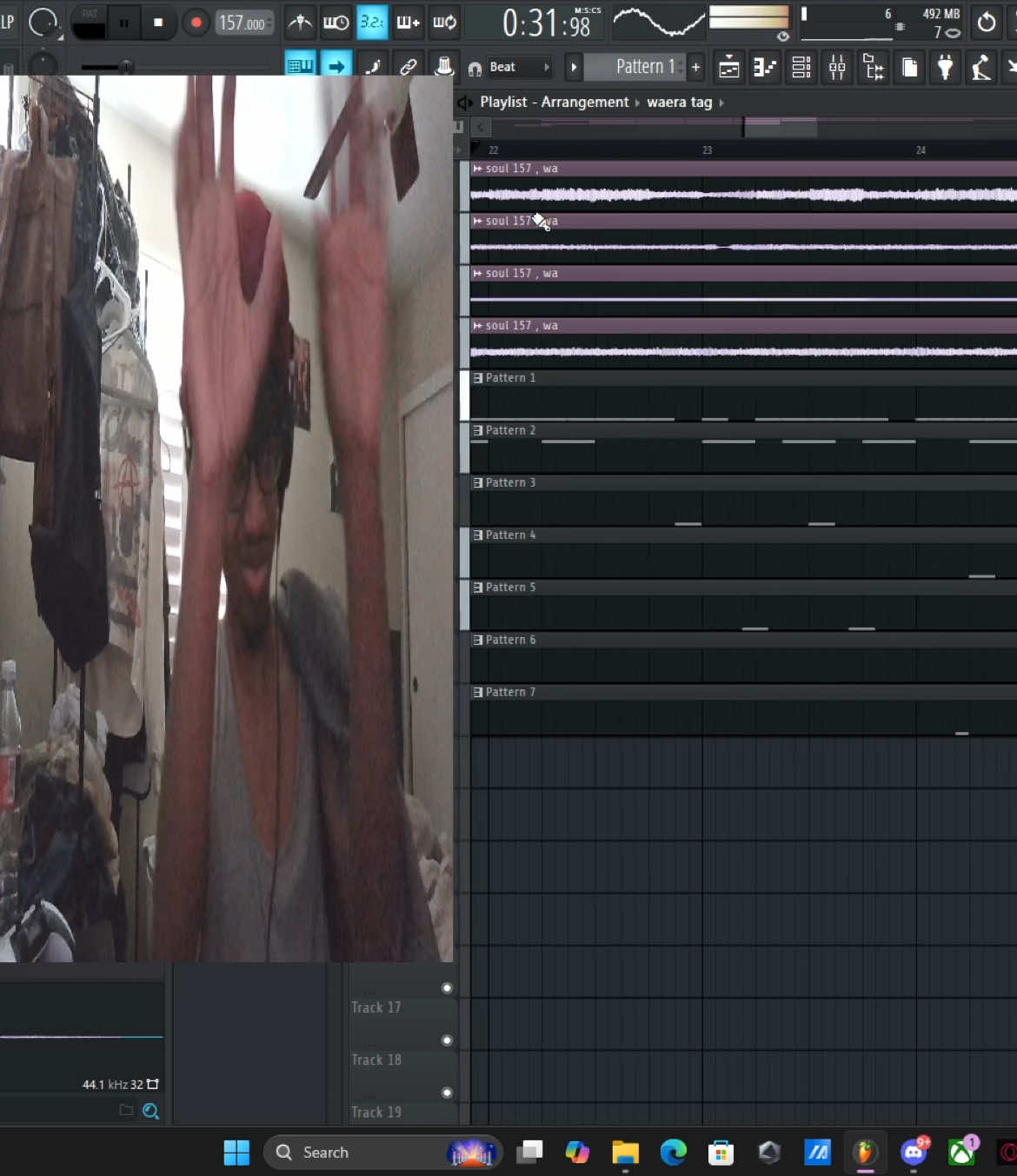Click the playlist back arrow button
This screenshot has height=1176, width=1017.
pos(480,128)
